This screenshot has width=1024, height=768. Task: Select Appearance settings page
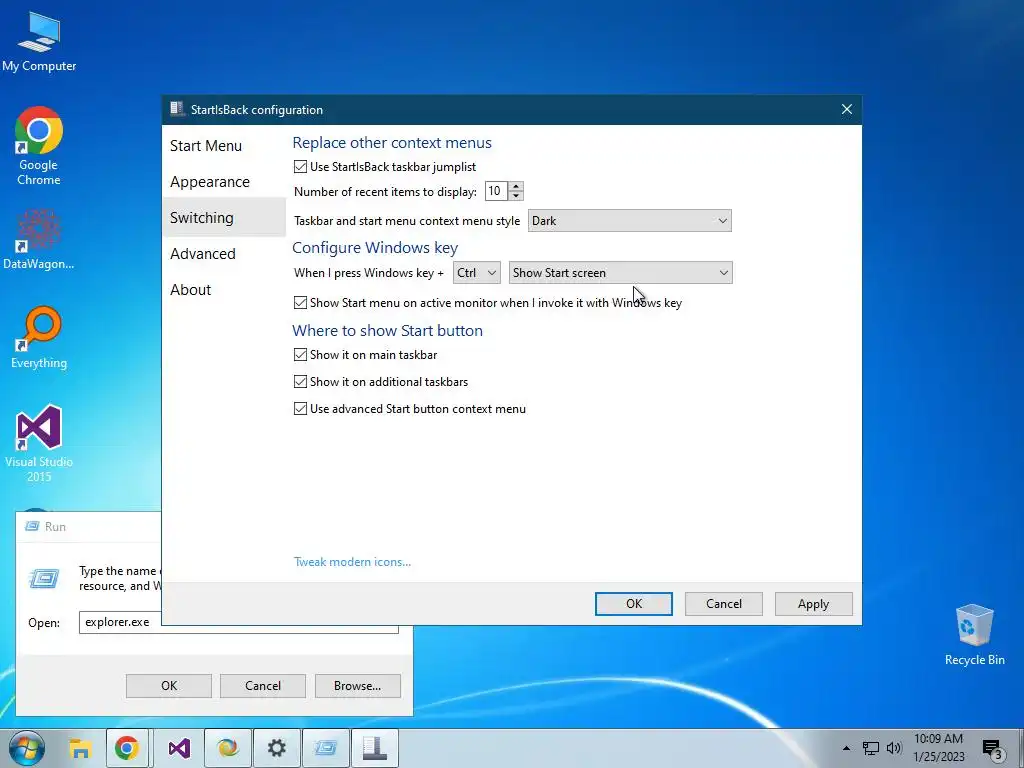pyautogui.click(x=223, y=182)
